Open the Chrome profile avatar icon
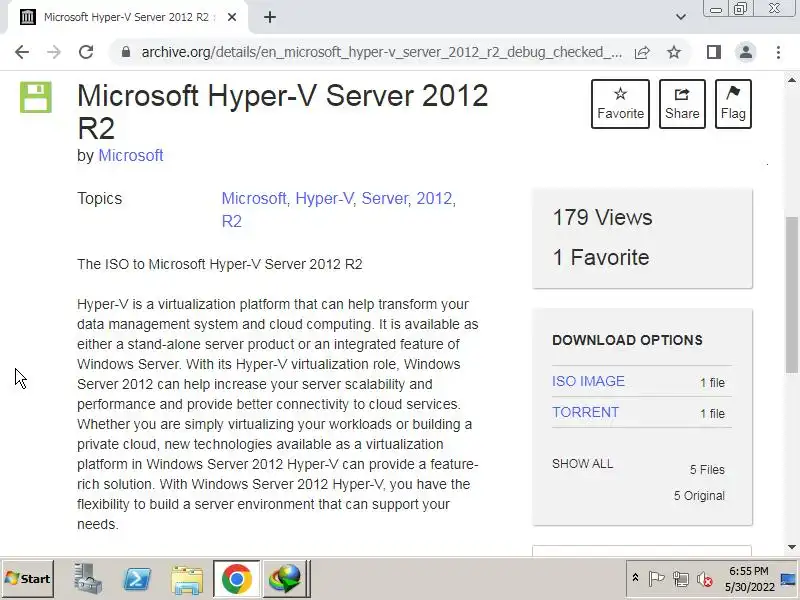The image size is (800, 600). coord(745,52)
